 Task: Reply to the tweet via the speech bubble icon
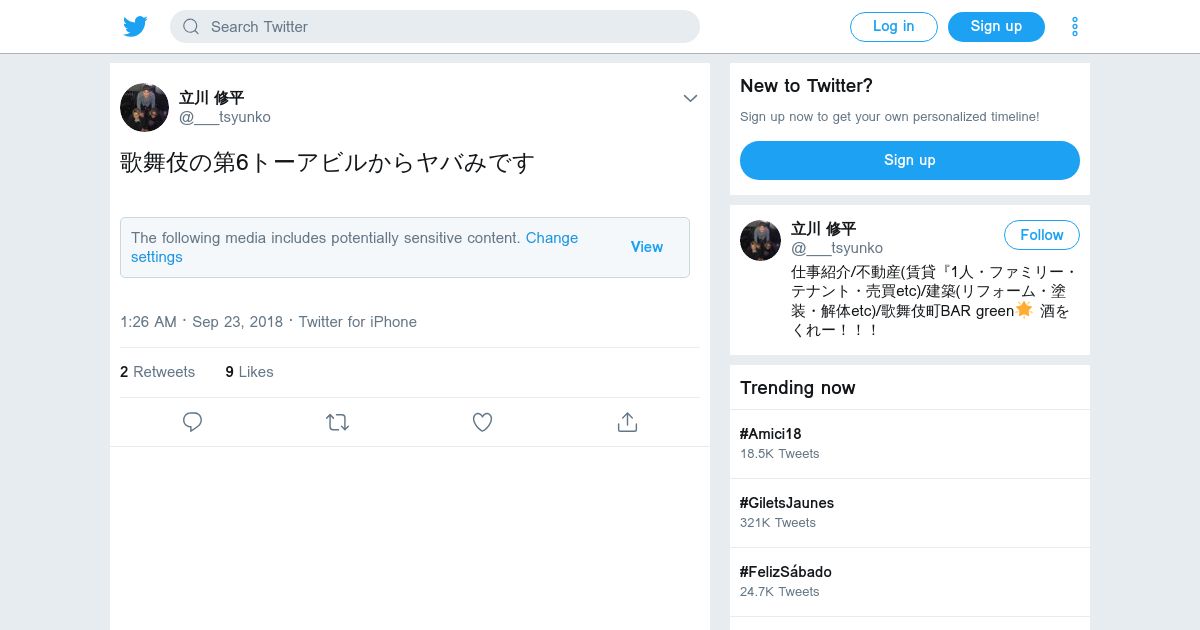(x=193, y=422)
